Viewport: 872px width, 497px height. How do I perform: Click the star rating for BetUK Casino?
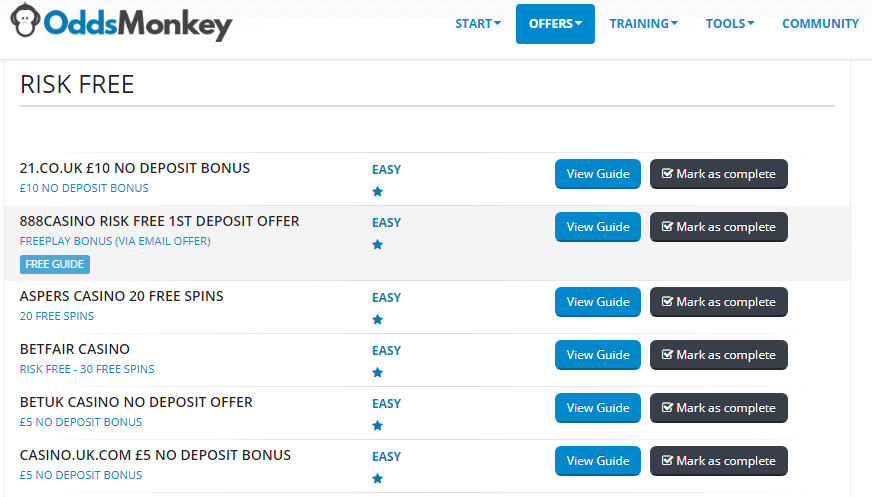pyautogui.click(x=378, y=426)
